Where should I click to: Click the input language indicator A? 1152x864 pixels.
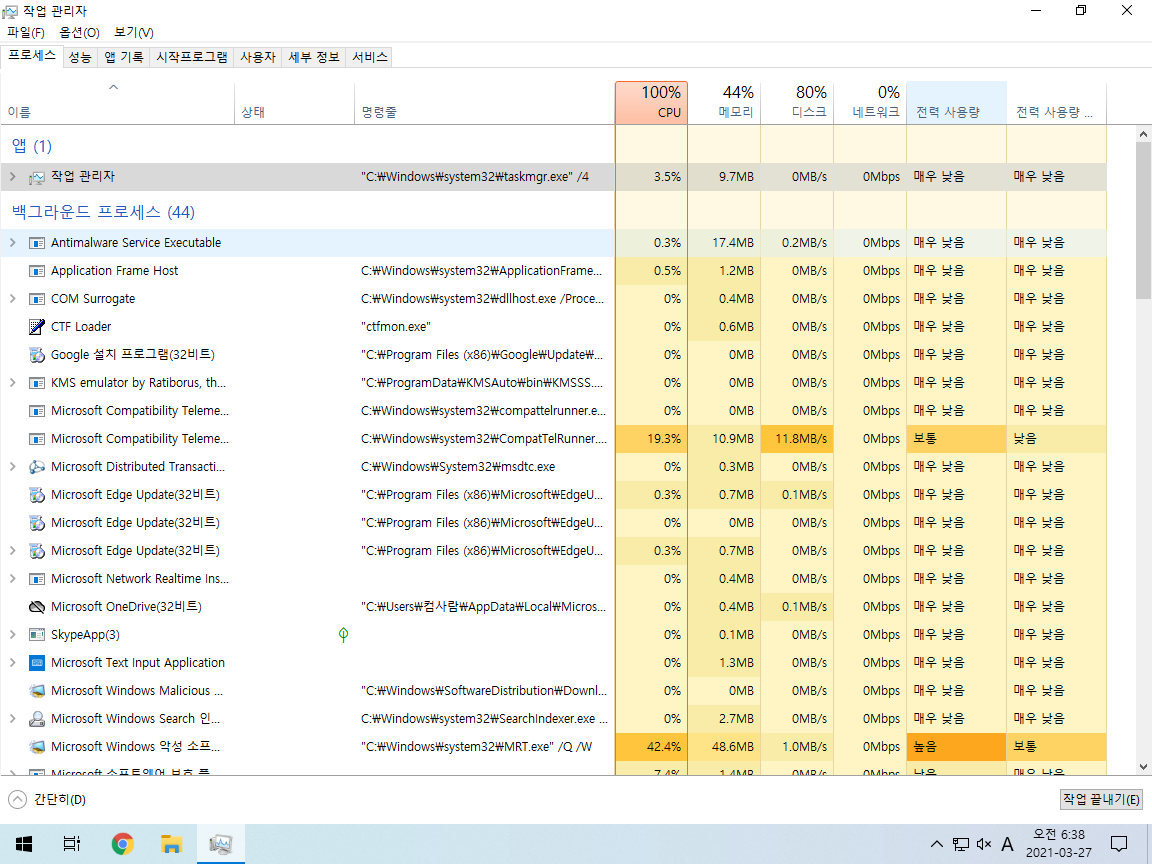(x=1007, y=844)
